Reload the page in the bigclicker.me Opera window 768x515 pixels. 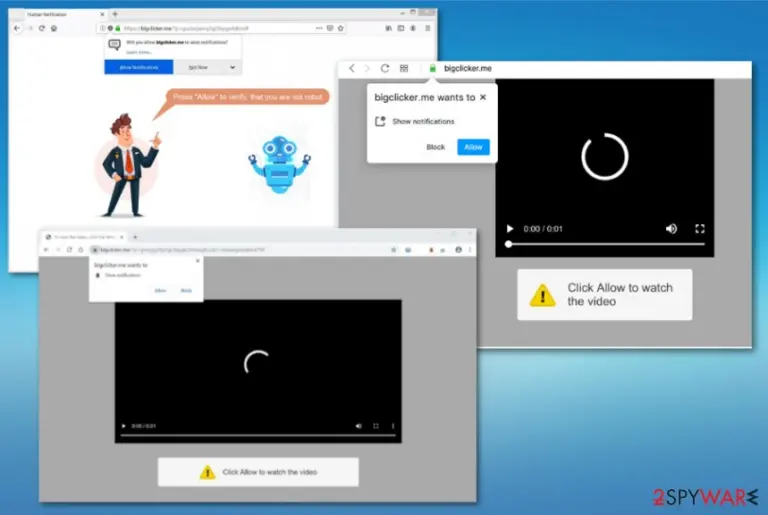(385, 68)
